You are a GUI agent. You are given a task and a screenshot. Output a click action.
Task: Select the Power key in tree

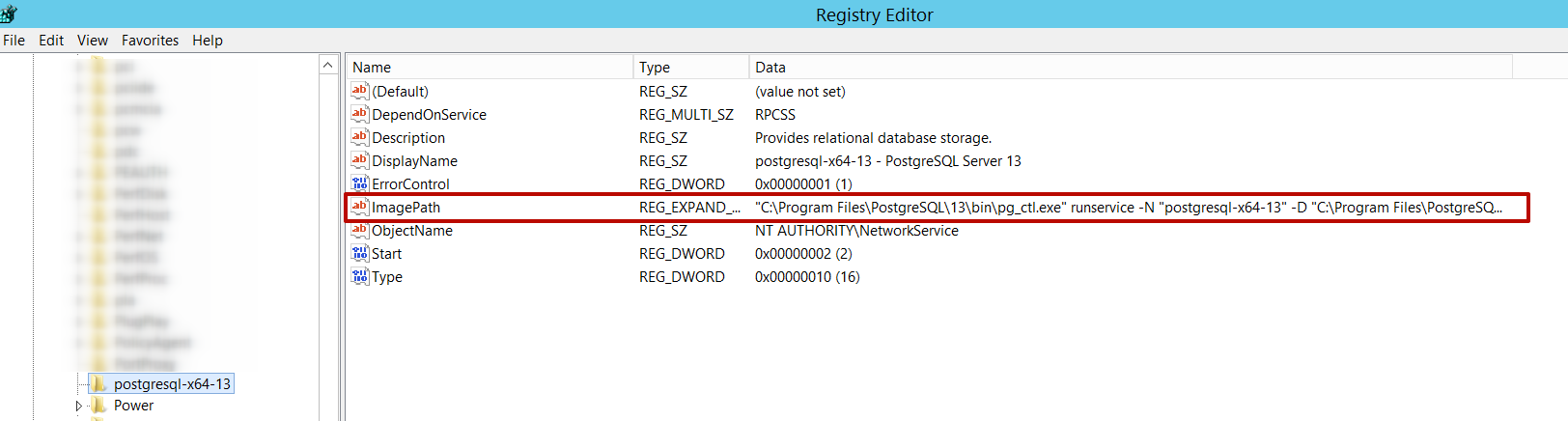[133, 406]
